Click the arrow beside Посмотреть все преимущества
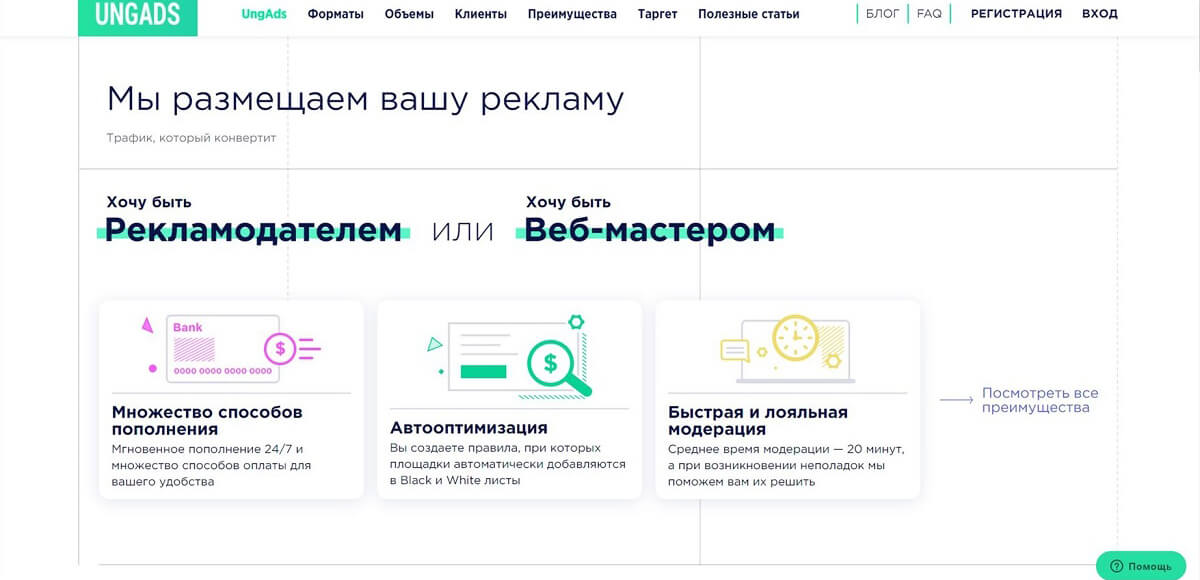 (x=956, y=400)
